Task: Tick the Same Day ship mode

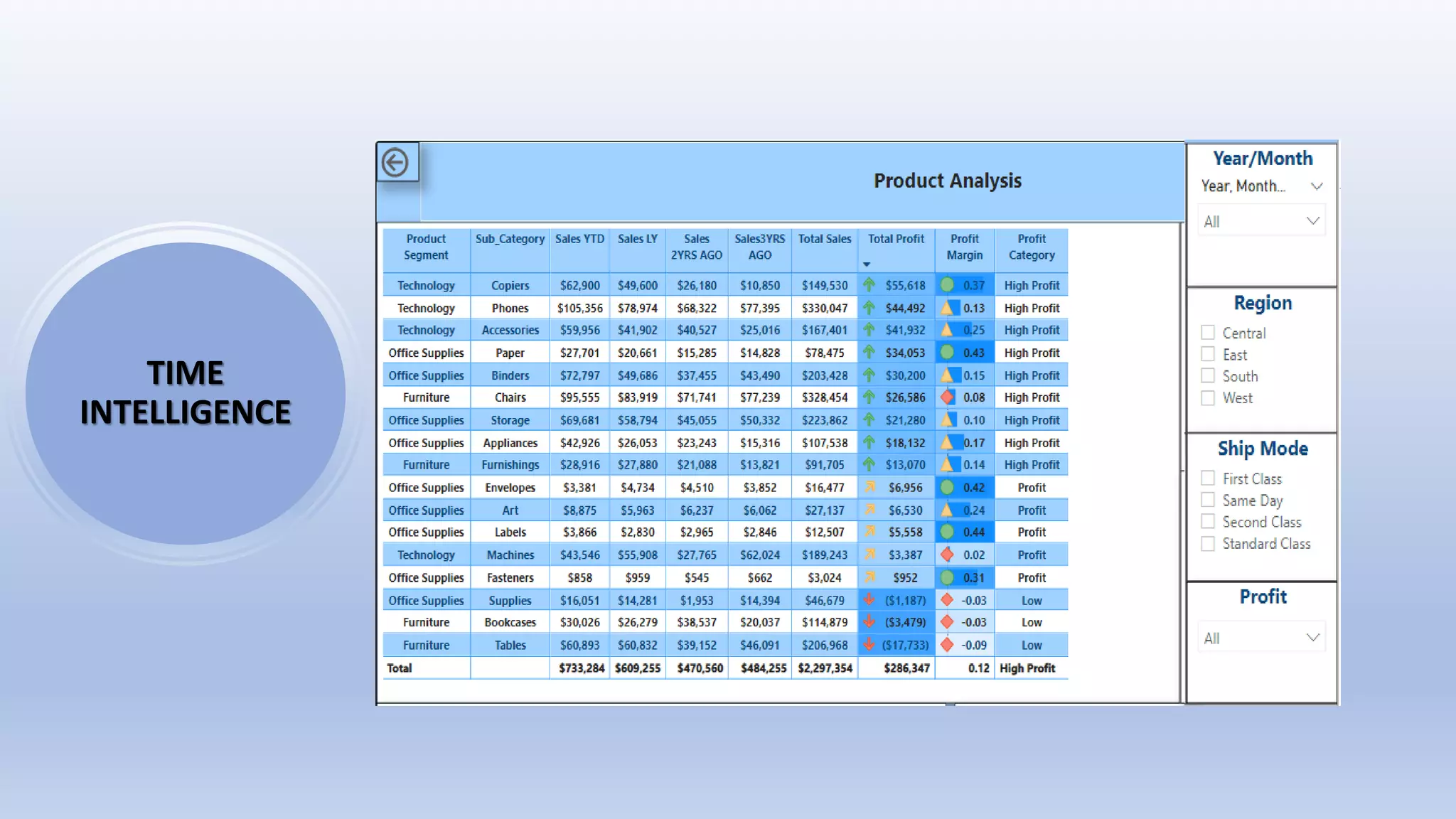Action: point(1208,500)
